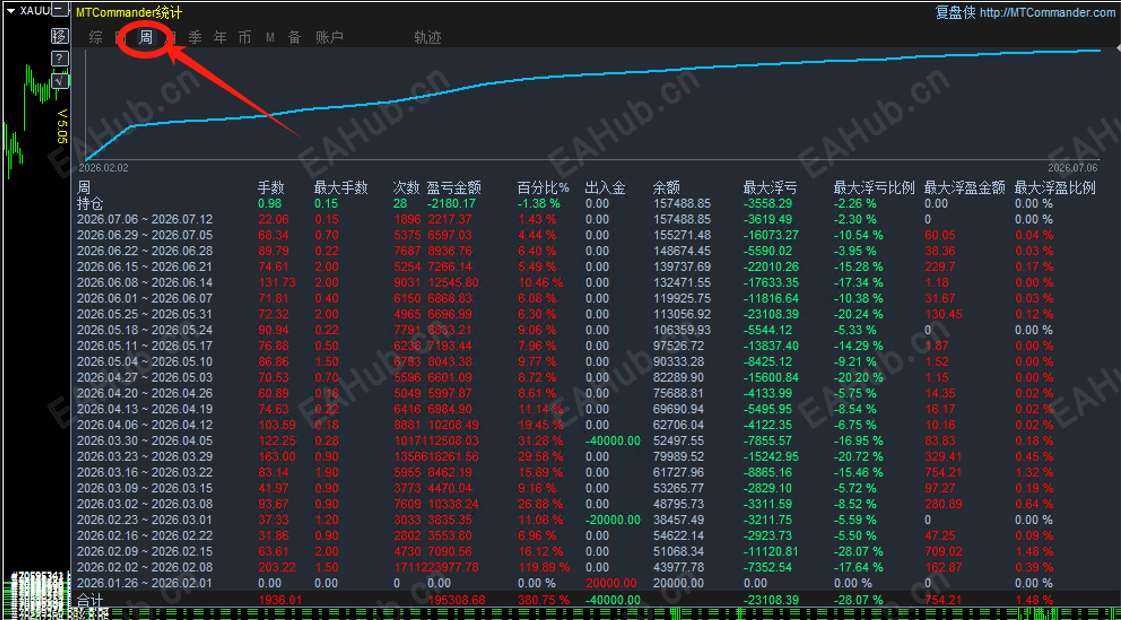Select week row 2026.06.22 ~ 2026.06.28
This screenshot has width=1121, height=620.
(144, 250)
